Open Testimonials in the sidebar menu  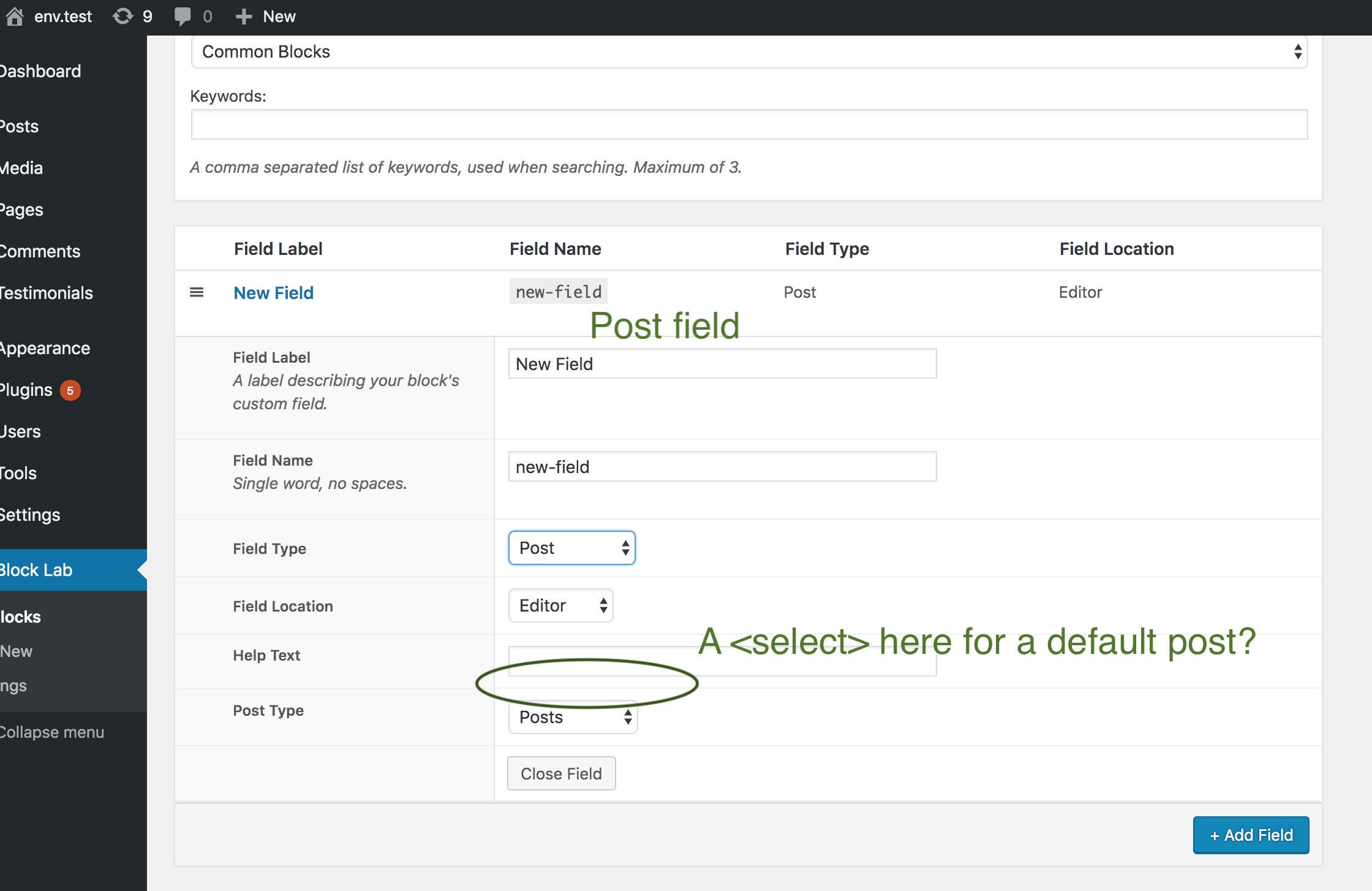tap(47, 293)
